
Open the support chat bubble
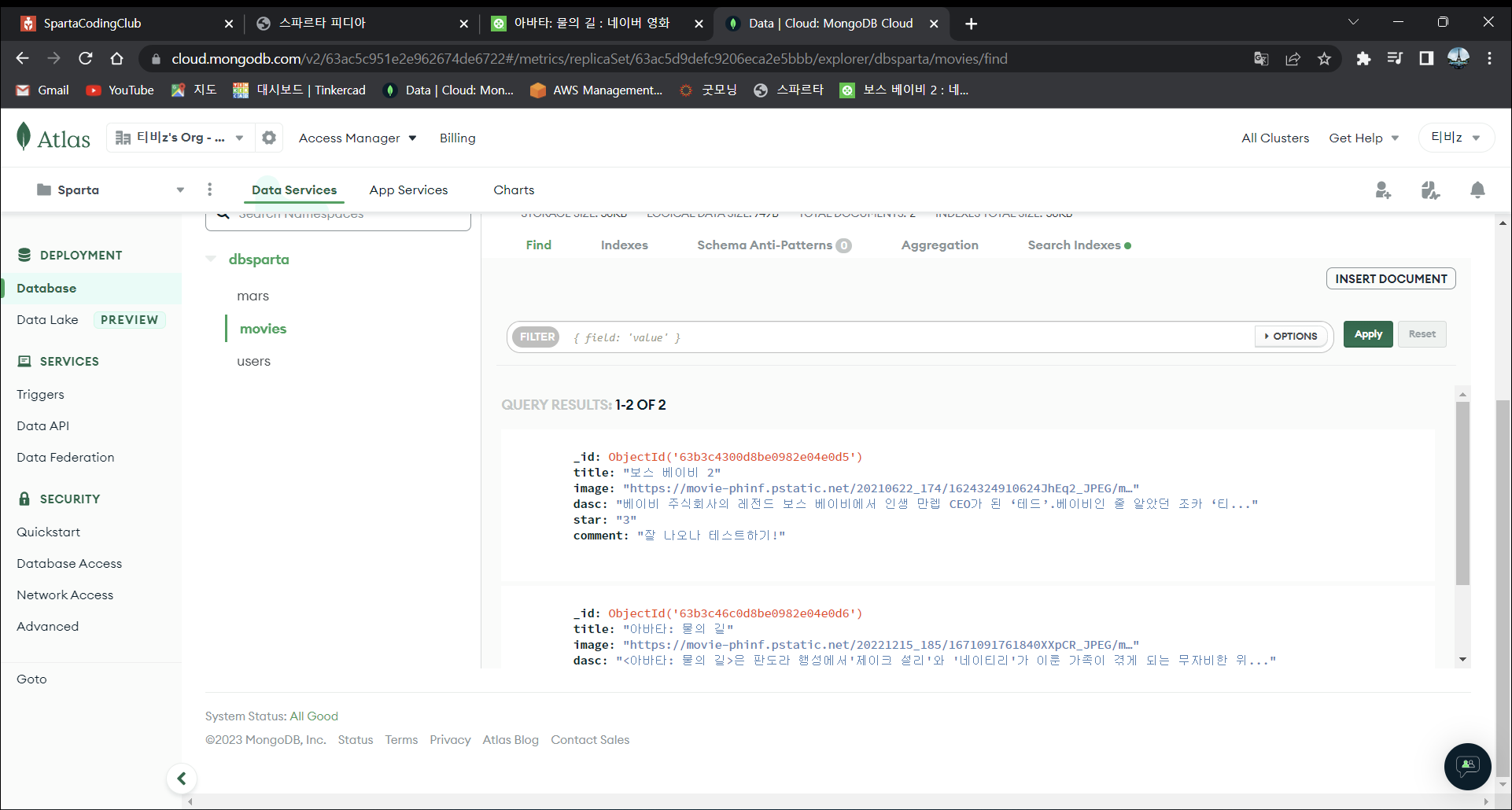[1467, 766]
